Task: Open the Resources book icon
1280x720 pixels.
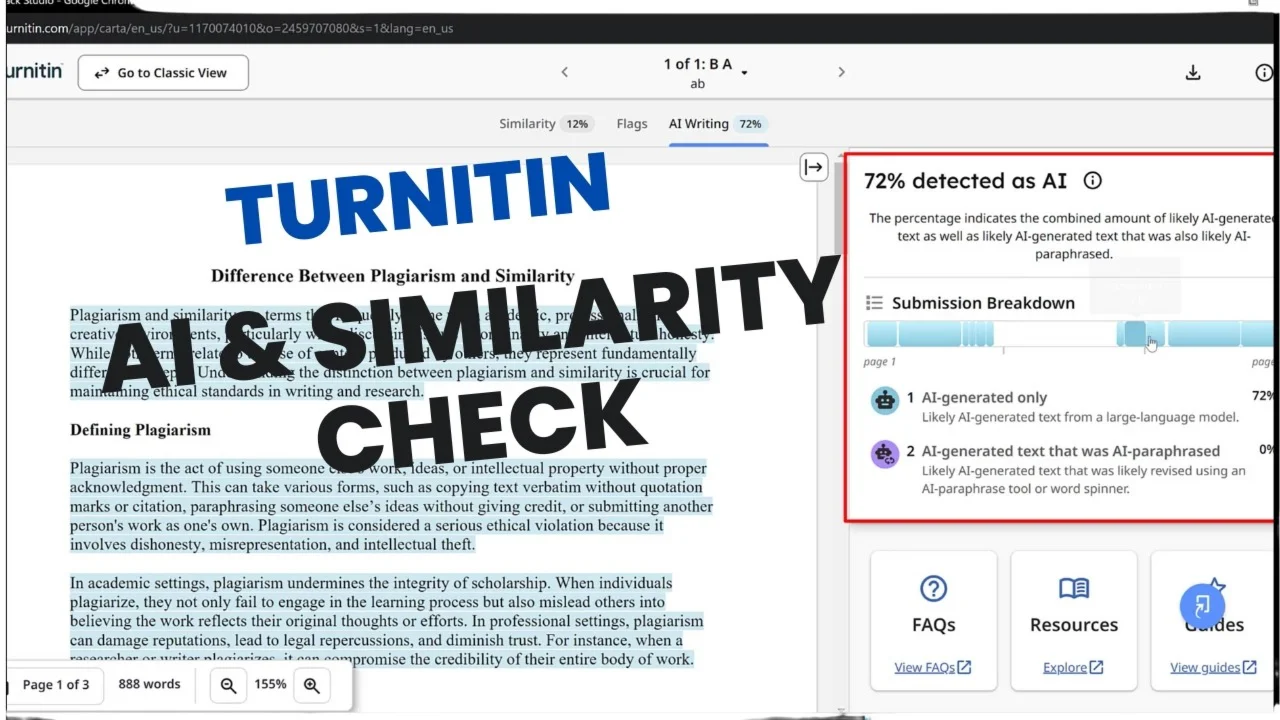Action: pyautogui.click(x=1073, y=588)
